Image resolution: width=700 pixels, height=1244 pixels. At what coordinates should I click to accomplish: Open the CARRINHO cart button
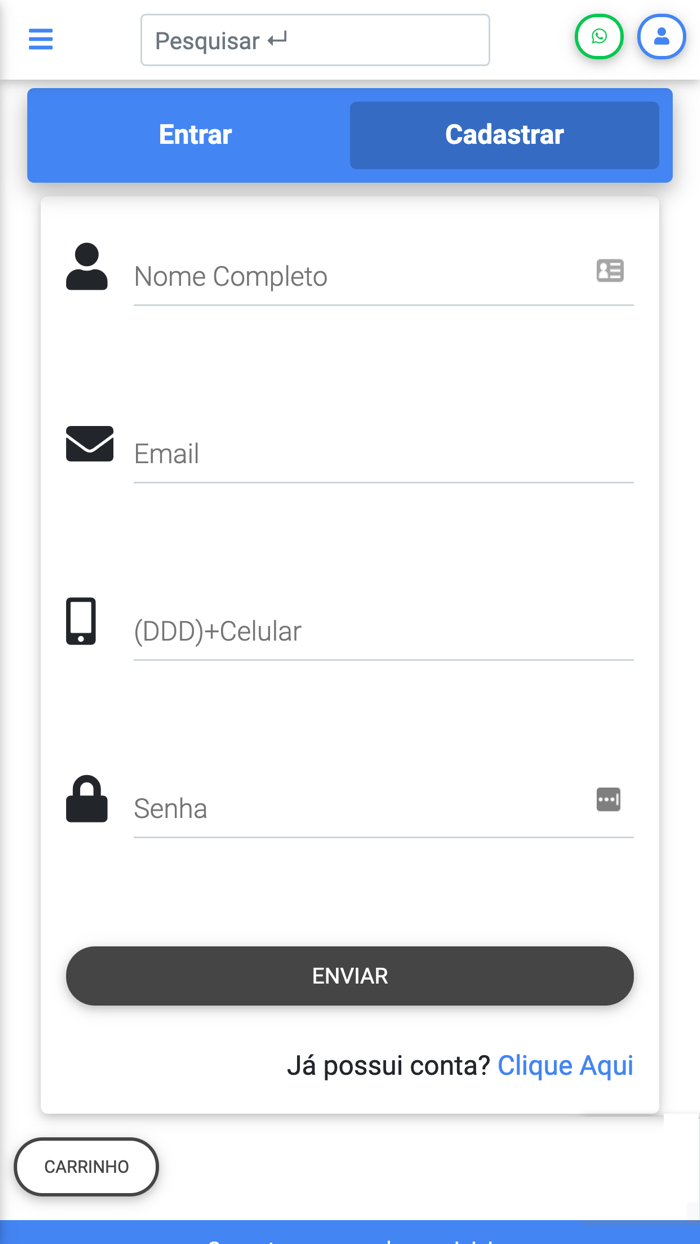pyautogui.click(x=87, y=1167)
